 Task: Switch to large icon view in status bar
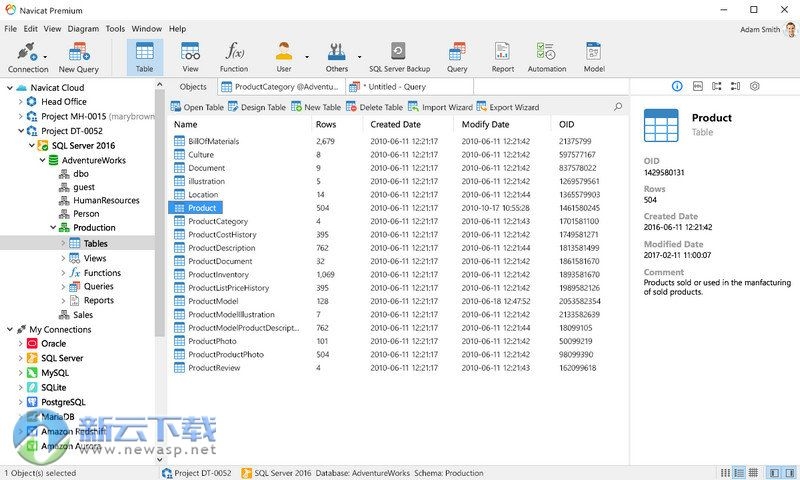click(725, 473)
